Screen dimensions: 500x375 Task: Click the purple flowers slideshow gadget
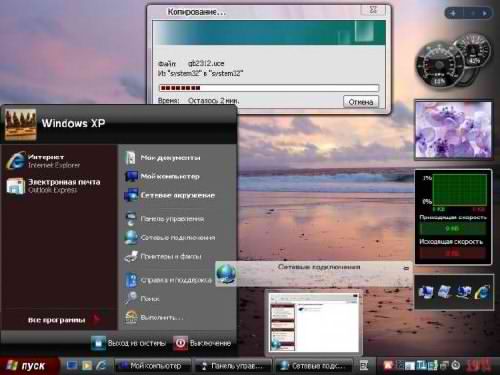pyautogui.click(x=453, y=130)
